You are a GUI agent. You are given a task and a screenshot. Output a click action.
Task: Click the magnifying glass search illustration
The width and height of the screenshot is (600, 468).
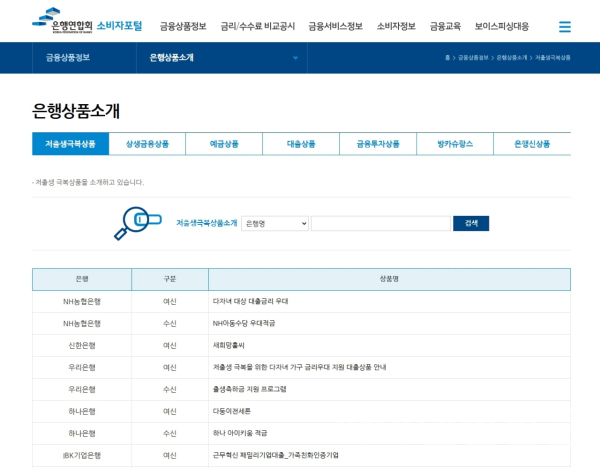(138, 223)
